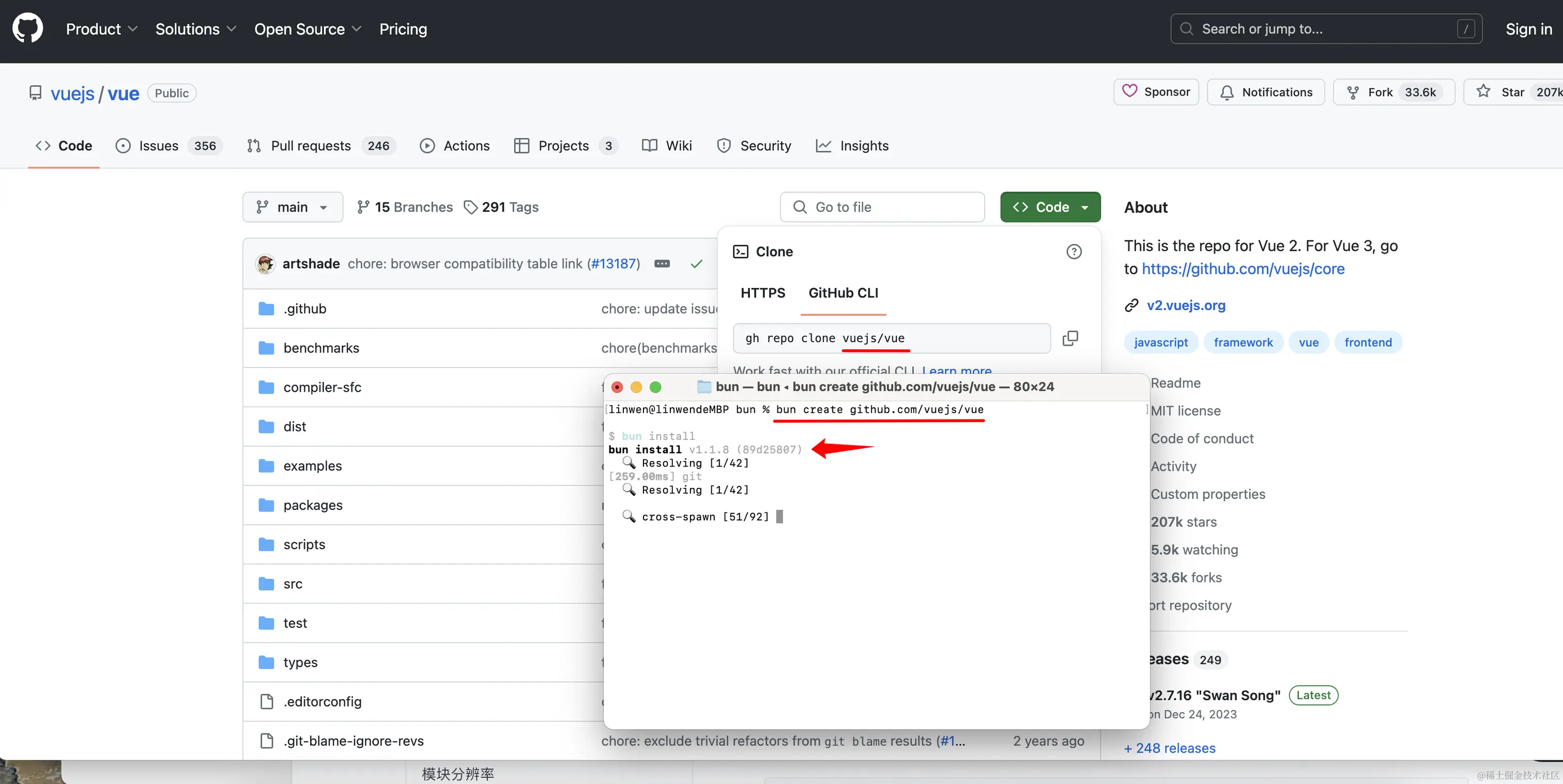Viewport: 1563px width, 784px height.
Task: Open the .editorconfig file
Action: 322,702
